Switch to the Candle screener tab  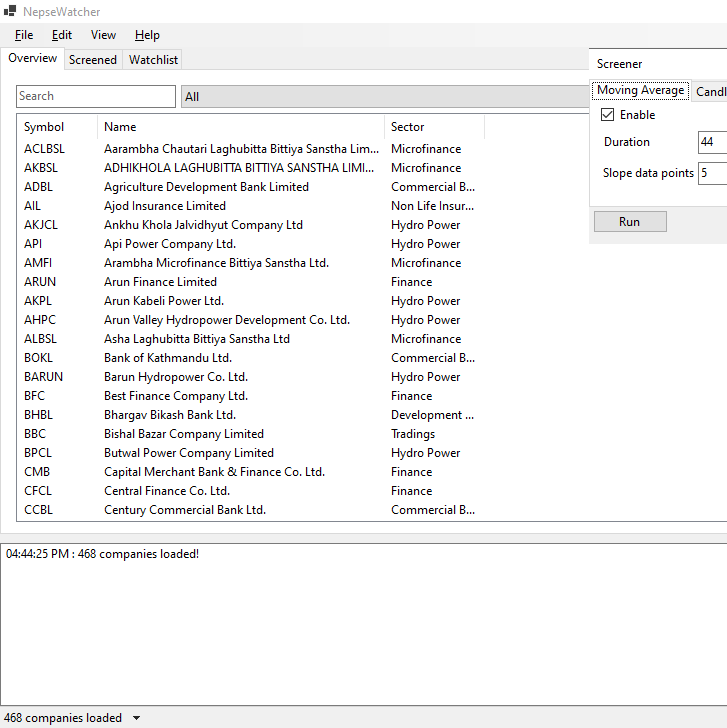click(711, 92)
